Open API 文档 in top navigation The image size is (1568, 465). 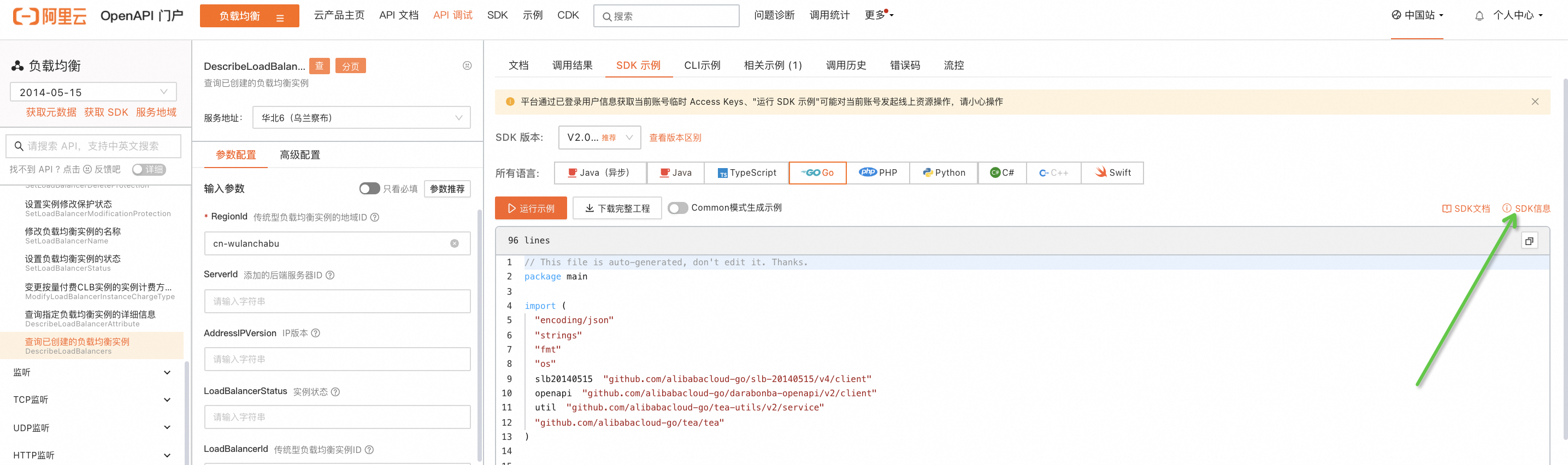point(399,15)
